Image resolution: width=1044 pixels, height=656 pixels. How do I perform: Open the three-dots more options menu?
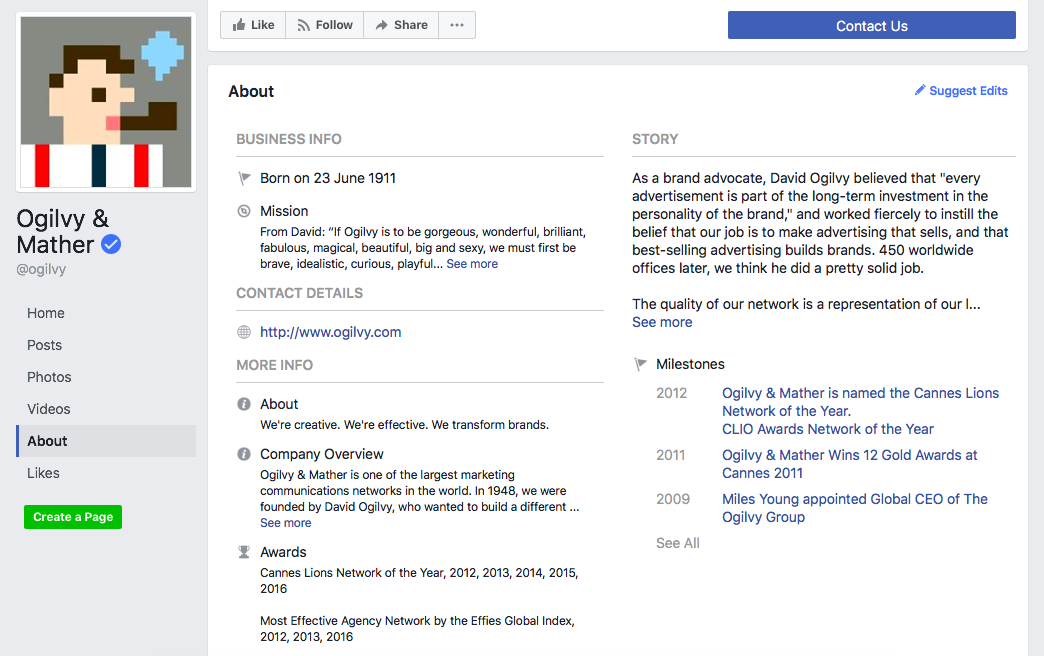coord(457,25)
